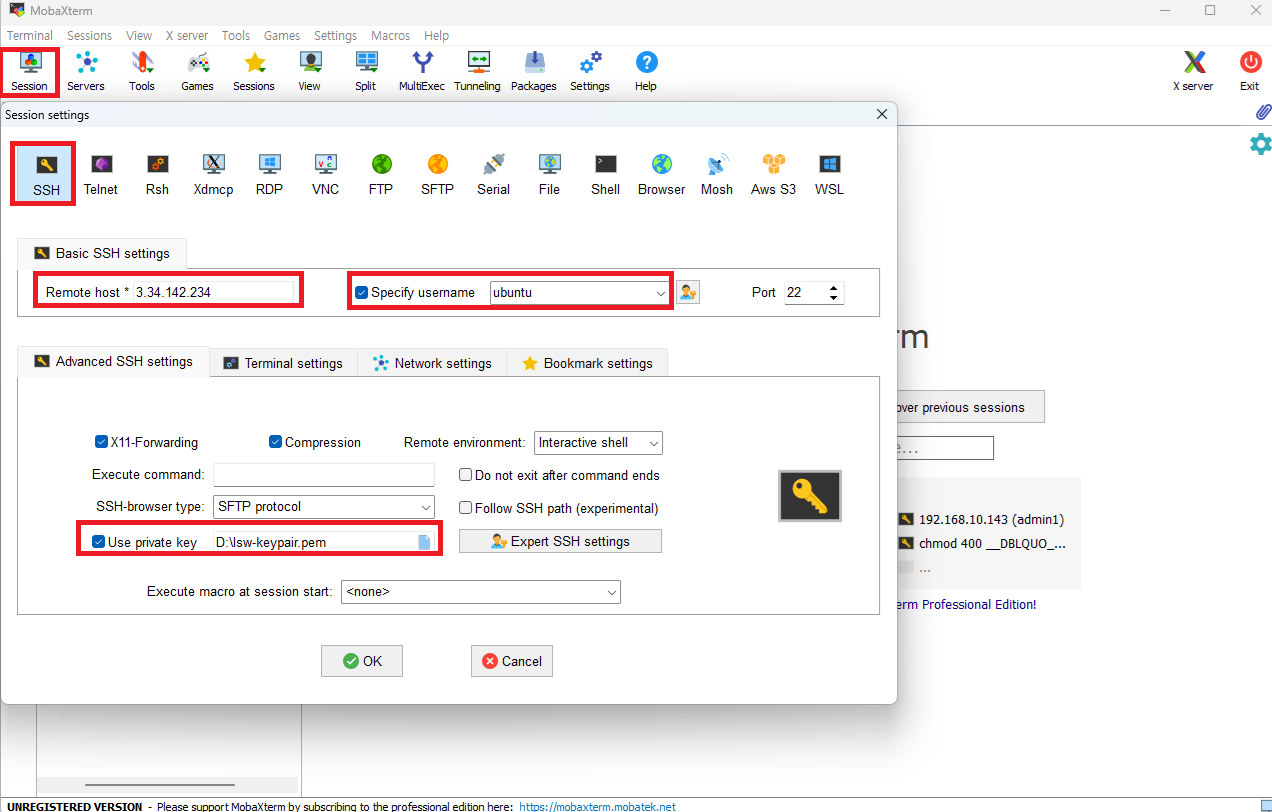Select the VNC session type
This screenshot has height=812, width=1272.
[325, 174]
